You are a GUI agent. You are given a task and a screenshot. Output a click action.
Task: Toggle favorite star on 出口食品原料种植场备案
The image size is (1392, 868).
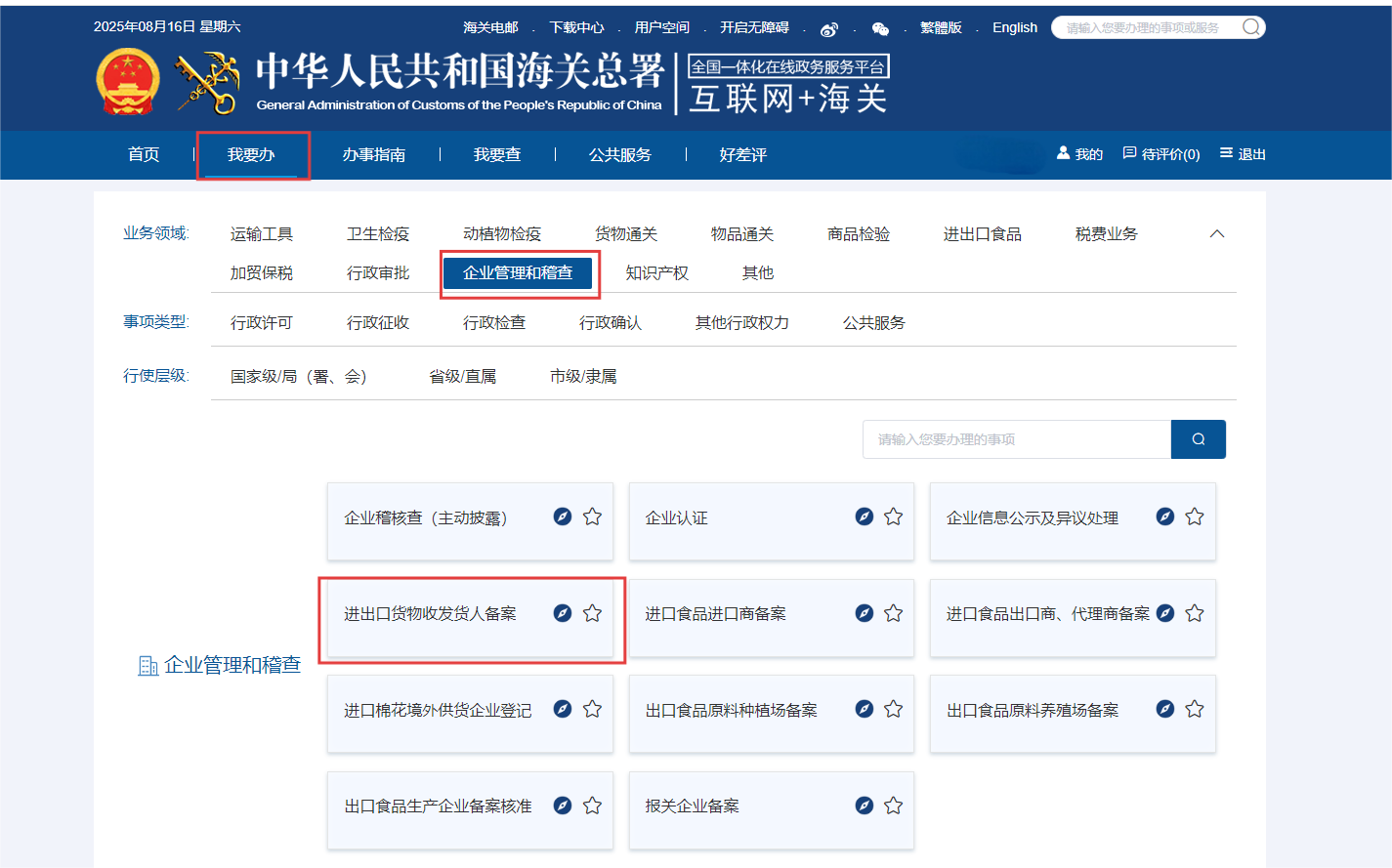pos(893,709)
